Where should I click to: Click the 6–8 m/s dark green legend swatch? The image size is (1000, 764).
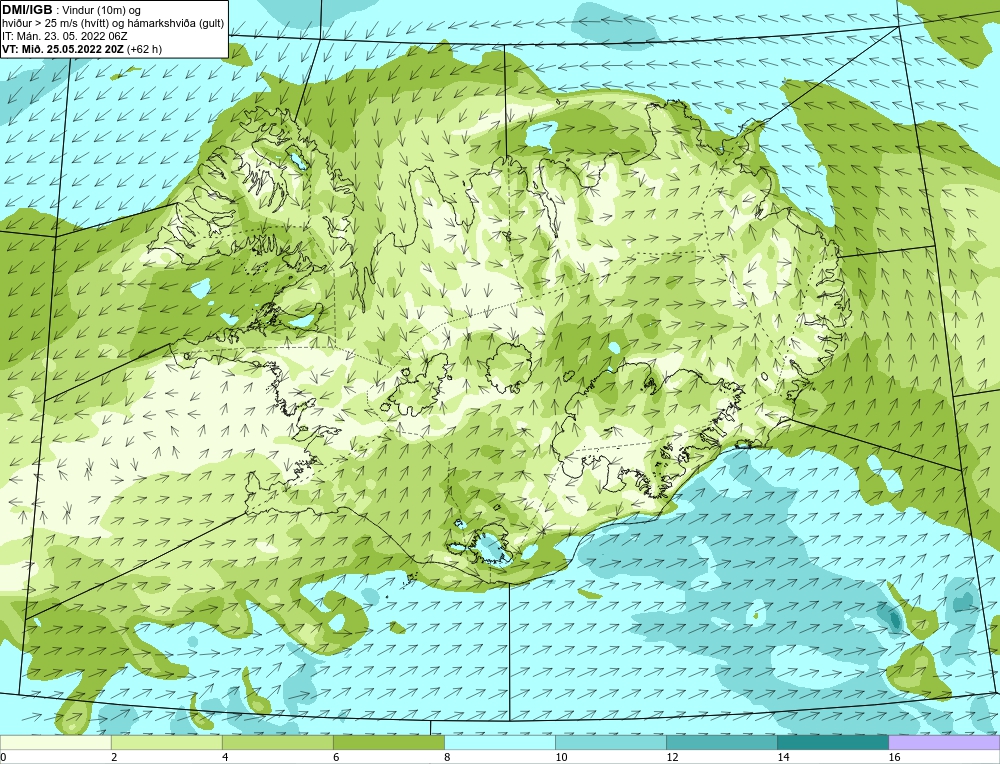point(388,743)
